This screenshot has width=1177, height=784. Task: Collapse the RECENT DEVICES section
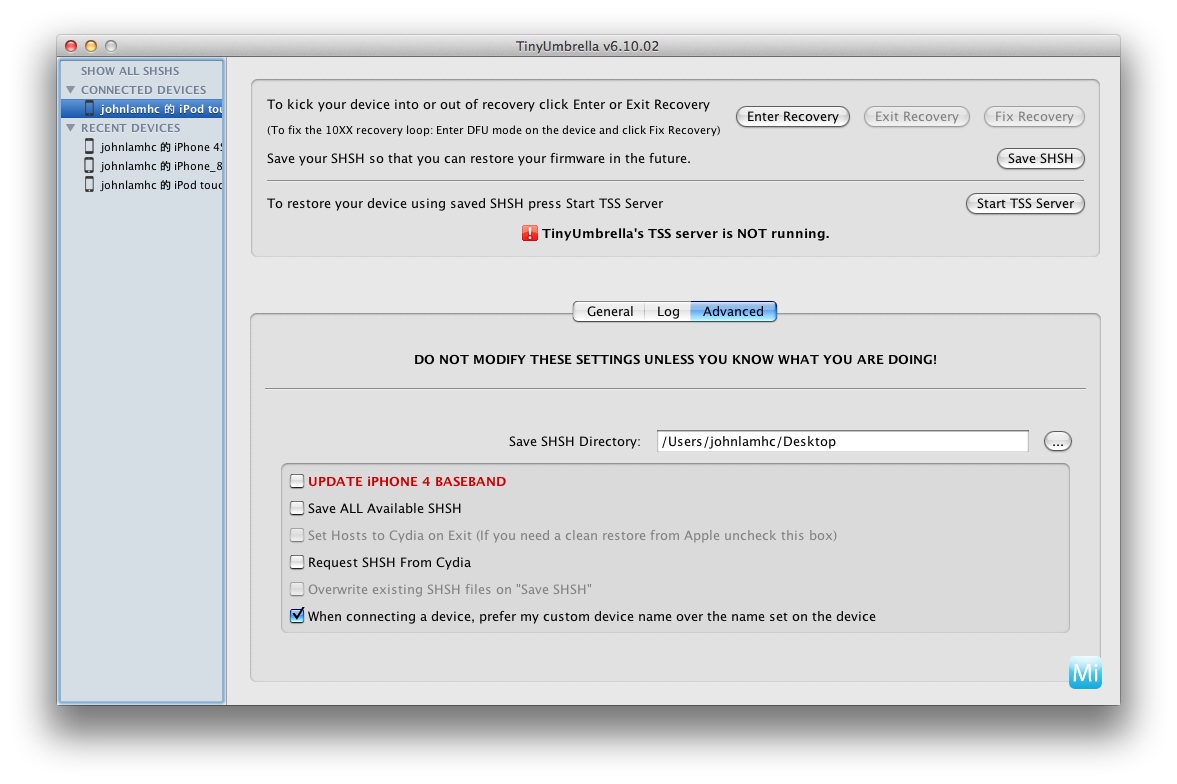71,128
